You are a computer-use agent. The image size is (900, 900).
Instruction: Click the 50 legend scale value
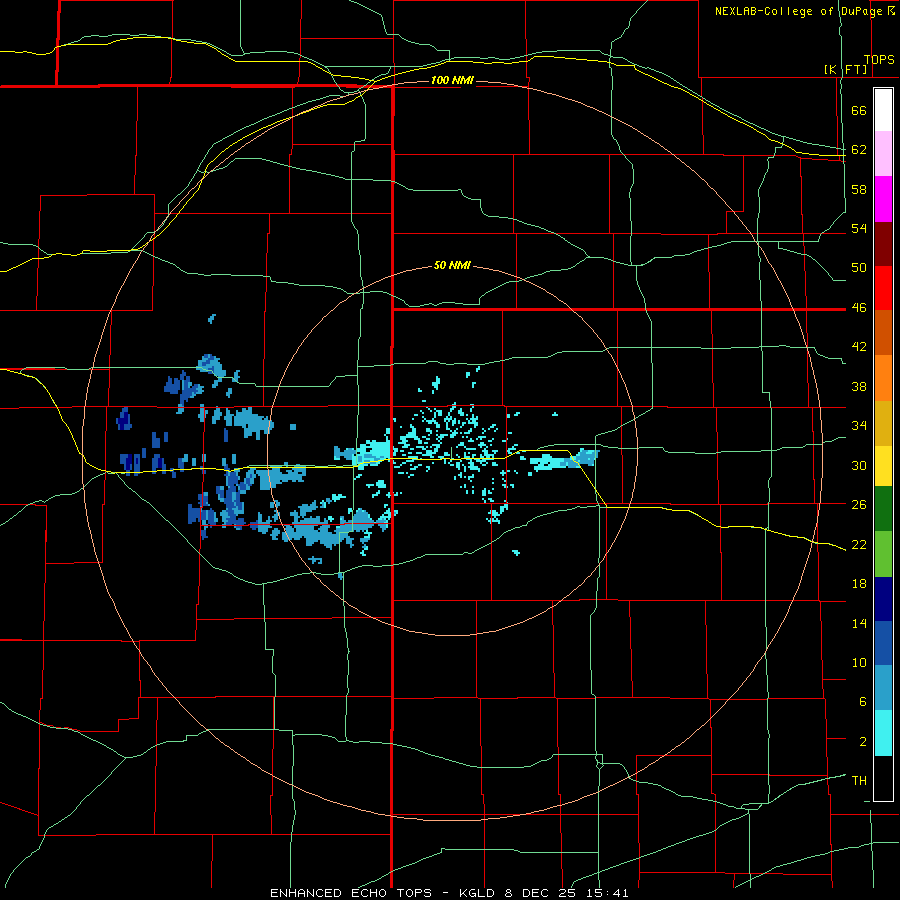click(x=859, y=268)
